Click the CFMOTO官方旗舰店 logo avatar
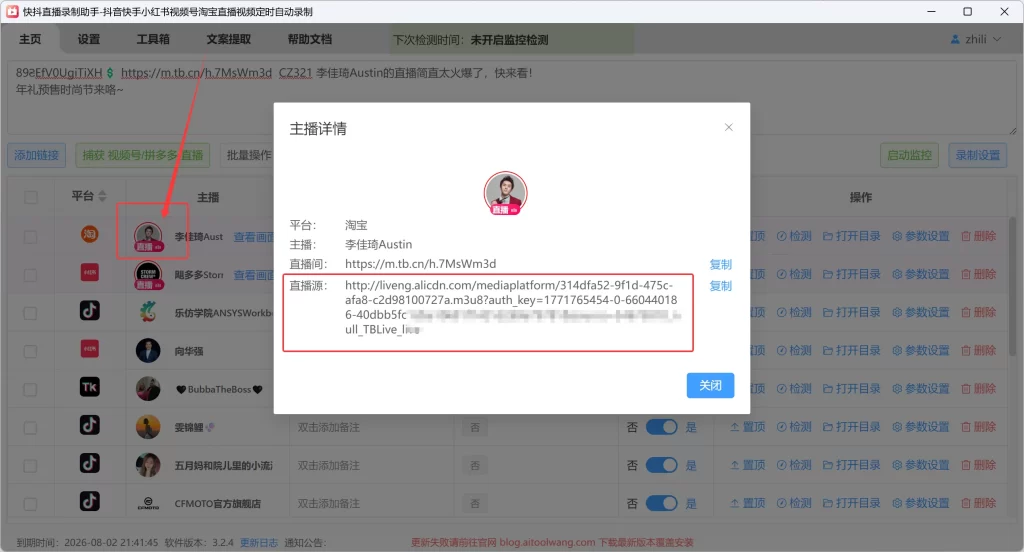 point(148,504)
